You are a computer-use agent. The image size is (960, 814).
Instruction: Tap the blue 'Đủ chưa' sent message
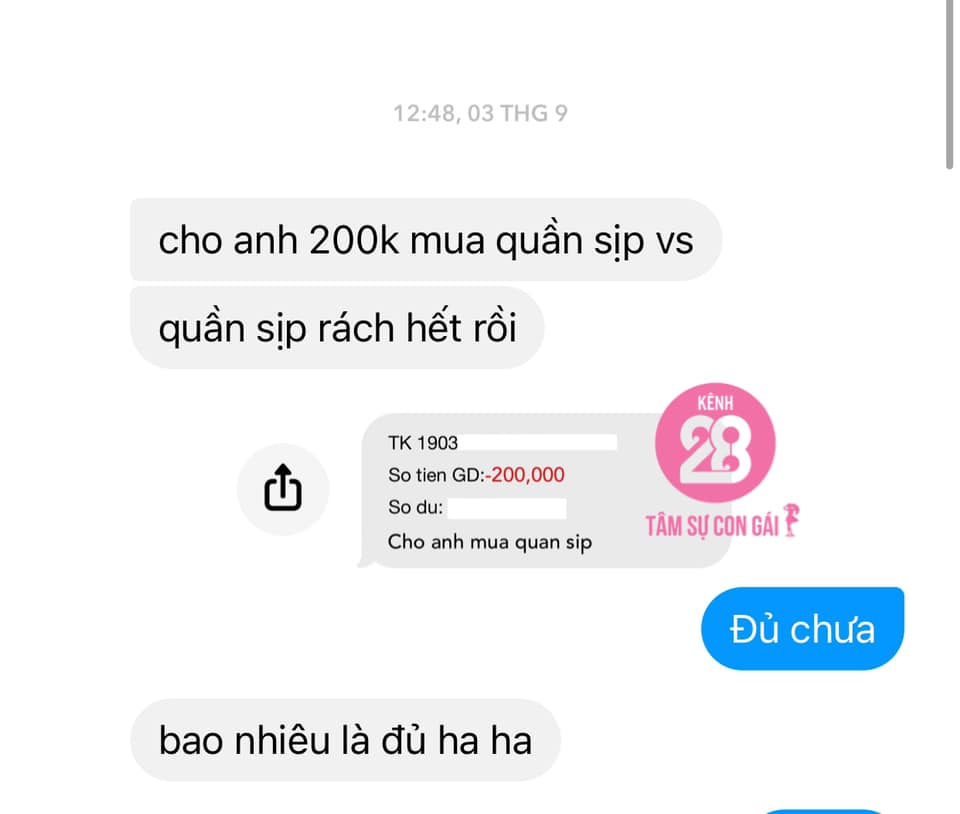tap(802, 629)
